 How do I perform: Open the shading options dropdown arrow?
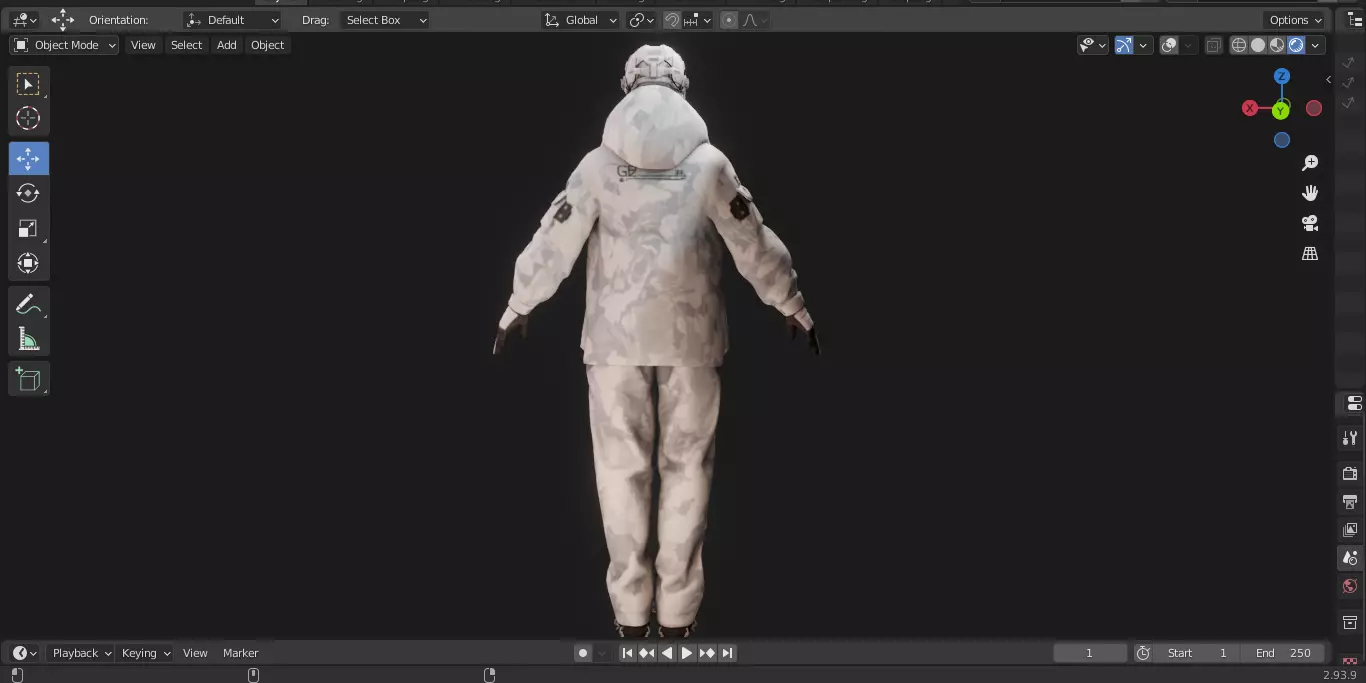click(1316, 45)
